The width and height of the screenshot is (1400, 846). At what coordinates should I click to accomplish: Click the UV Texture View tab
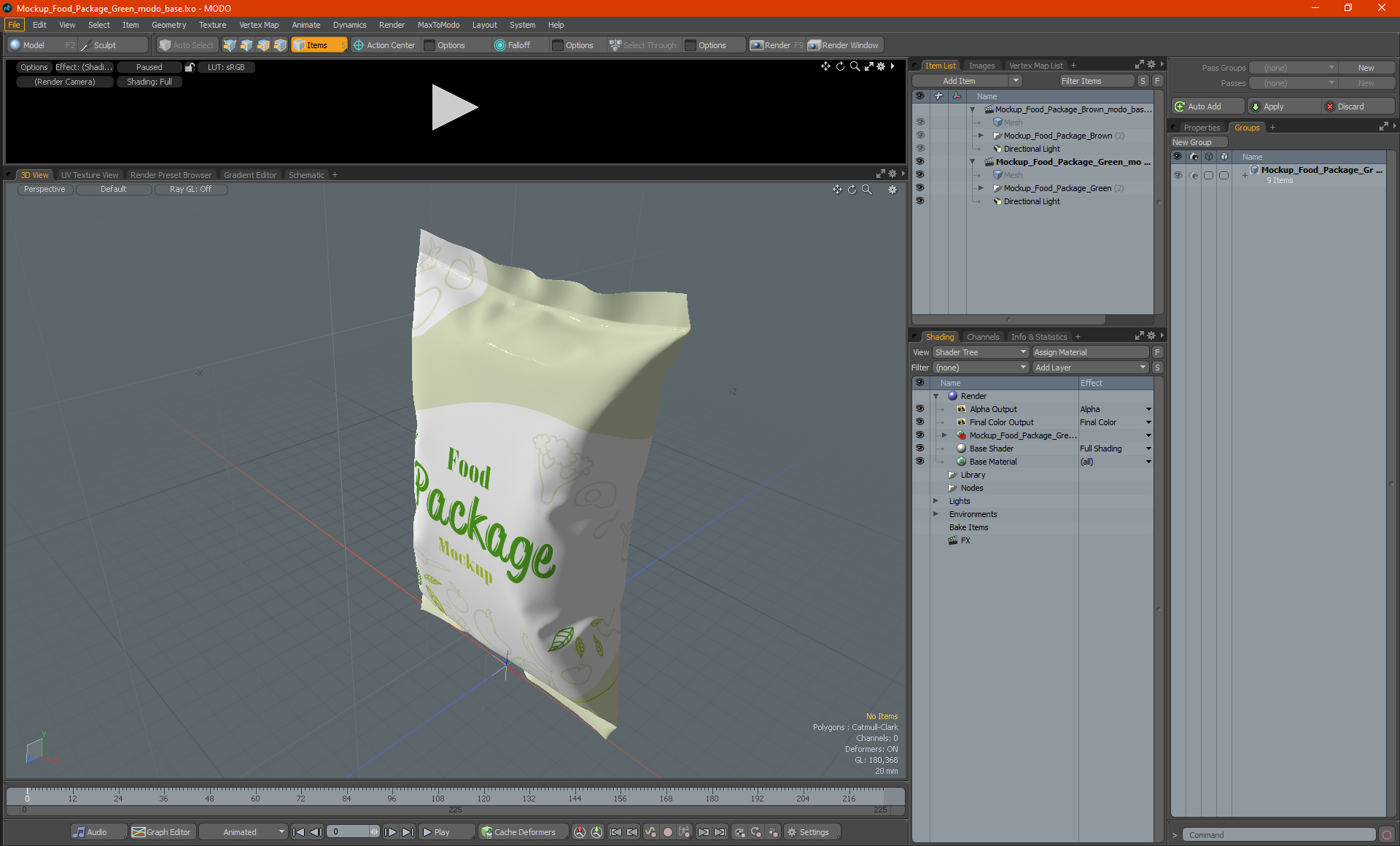point(89,175)
